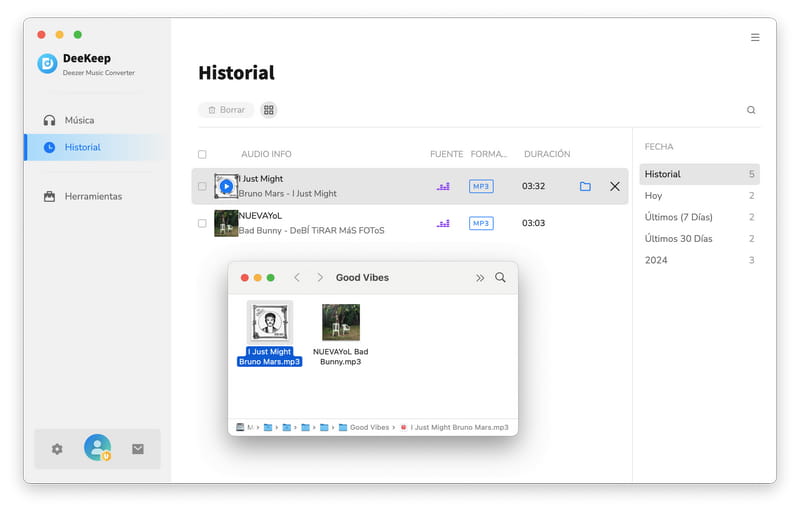
Task: Filter history by Últimos 30 Días
Action: [699, 239]
